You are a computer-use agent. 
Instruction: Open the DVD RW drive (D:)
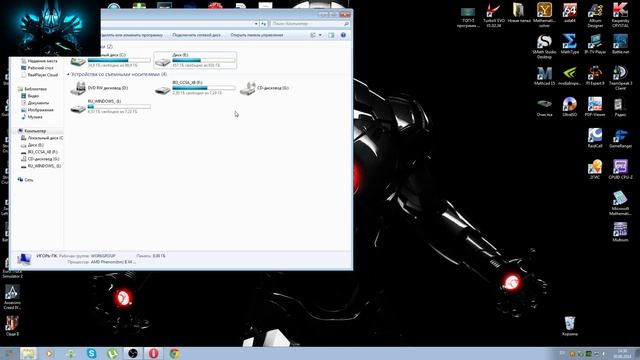(x=100, y=88)
